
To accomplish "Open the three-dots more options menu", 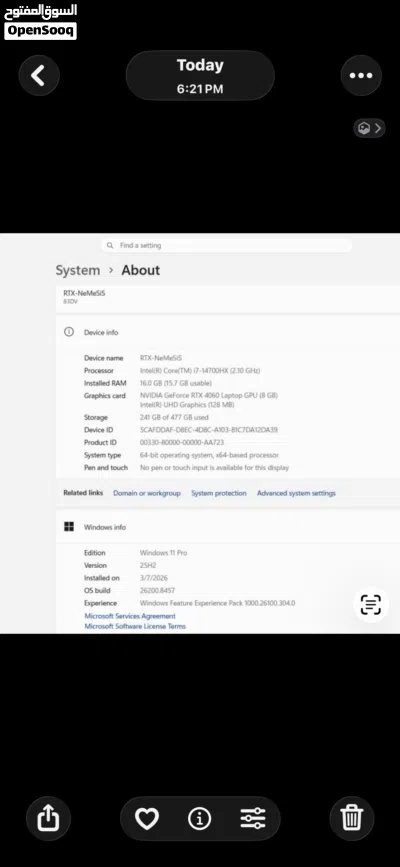I will pyautogui.click(x=361, y=76).
